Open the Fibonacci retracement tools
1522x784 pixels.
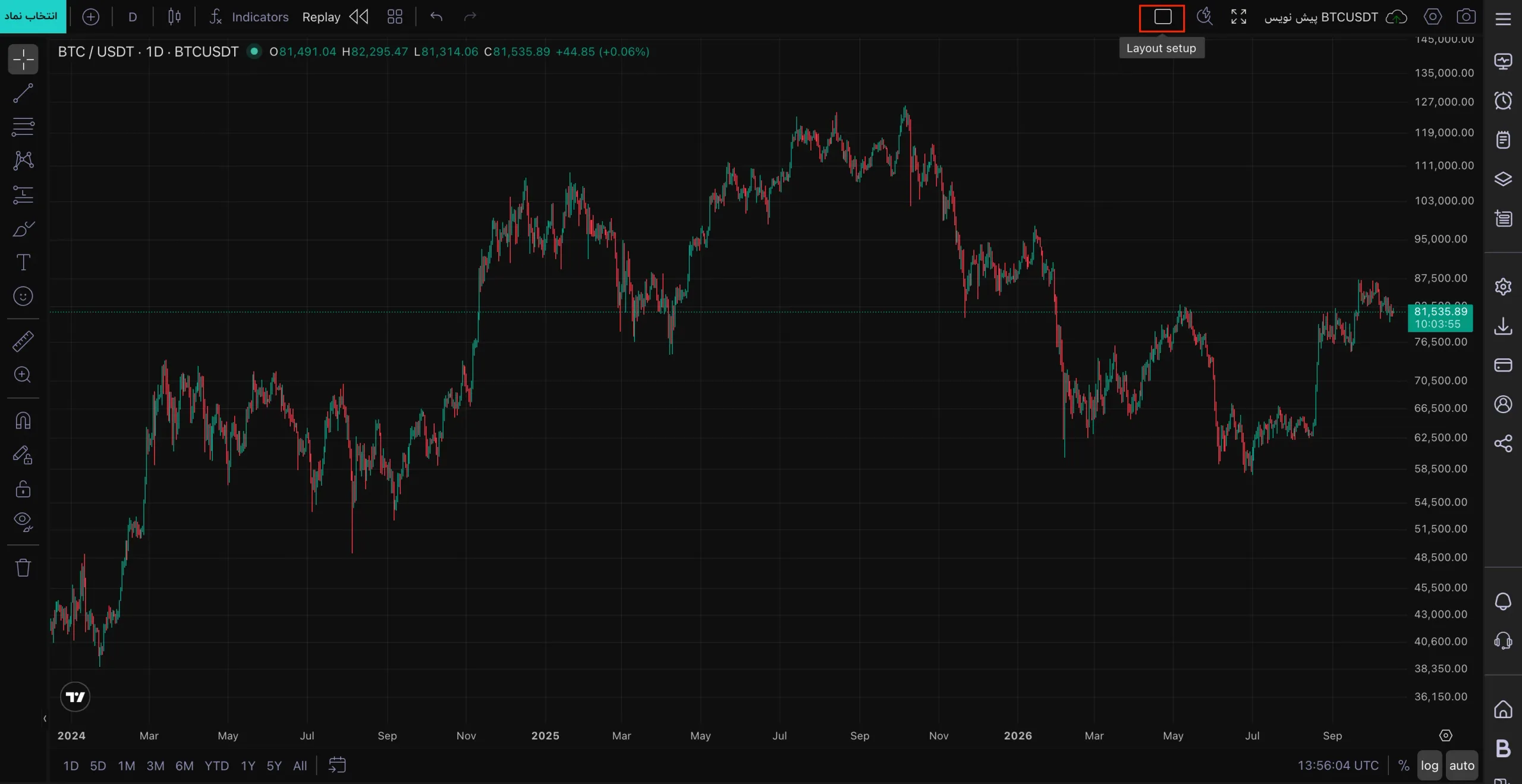(x=23, y=127)
